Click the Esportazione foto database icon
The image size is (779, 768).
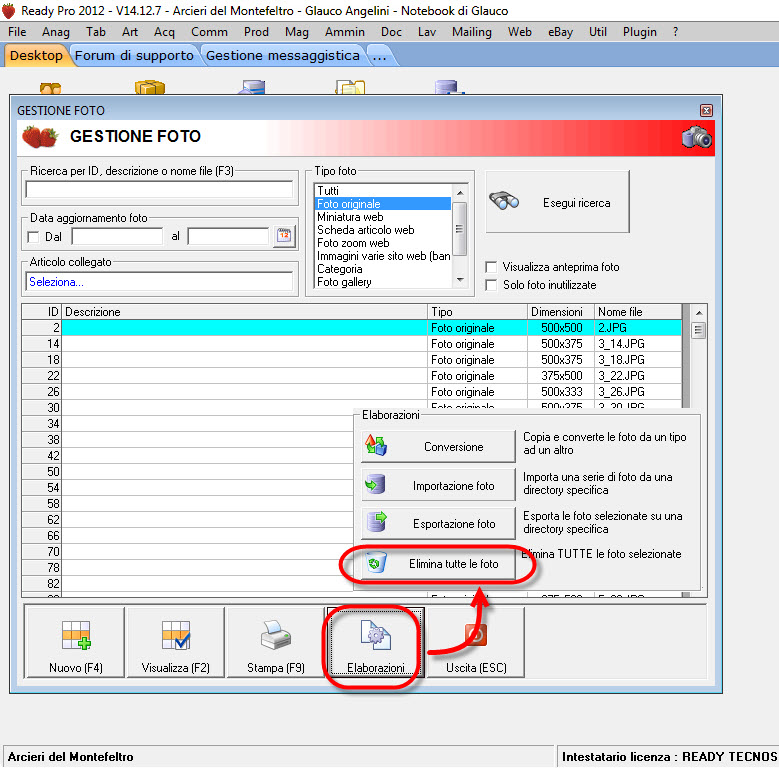click(x=377, y=522)
